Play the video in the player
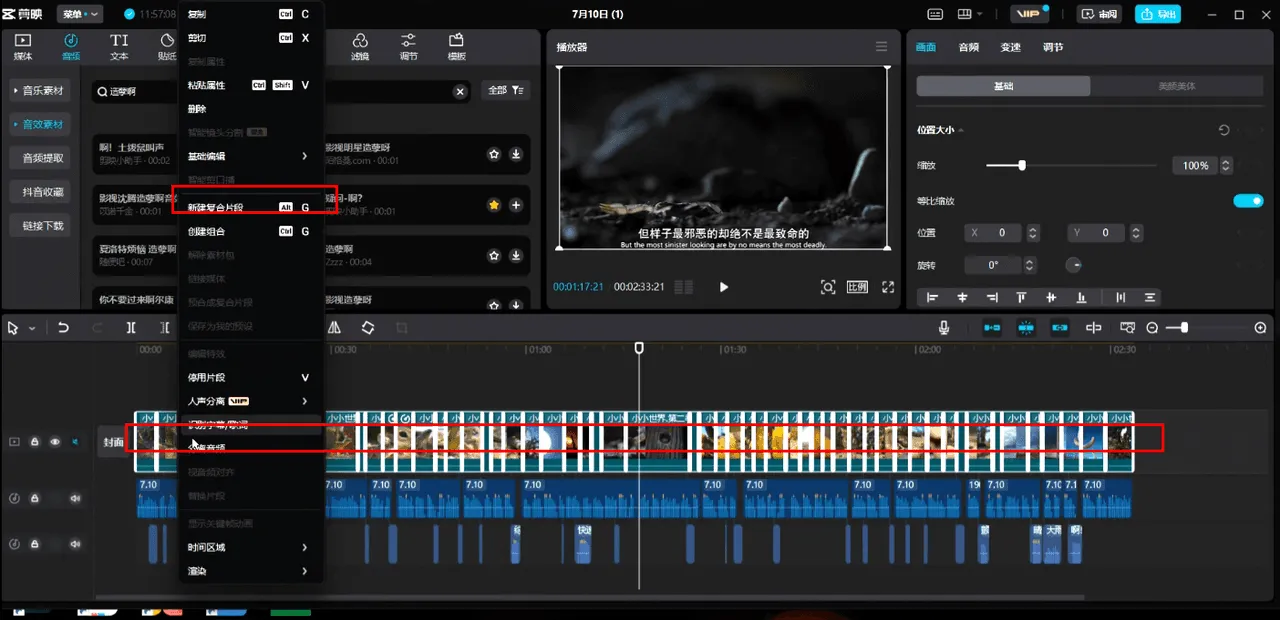 click(x=724, y=287)
